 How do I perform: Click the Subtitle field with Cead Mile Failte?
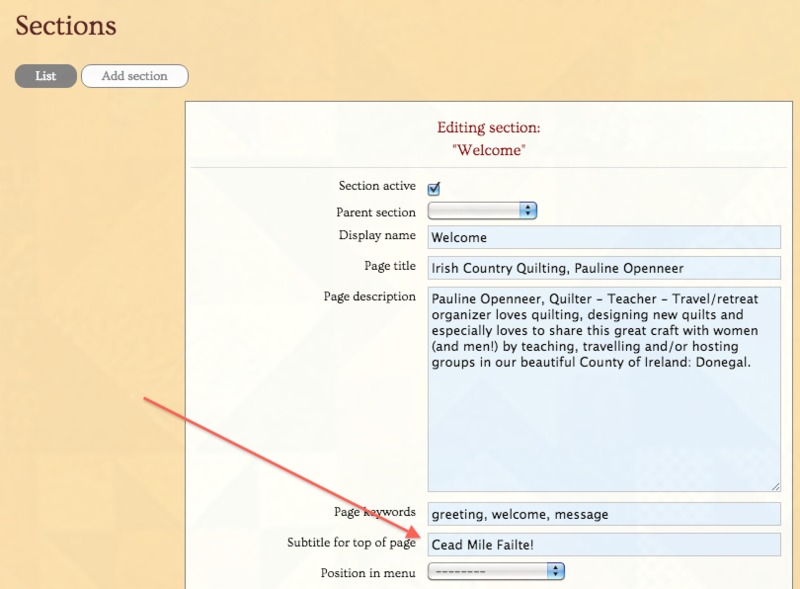603,544
